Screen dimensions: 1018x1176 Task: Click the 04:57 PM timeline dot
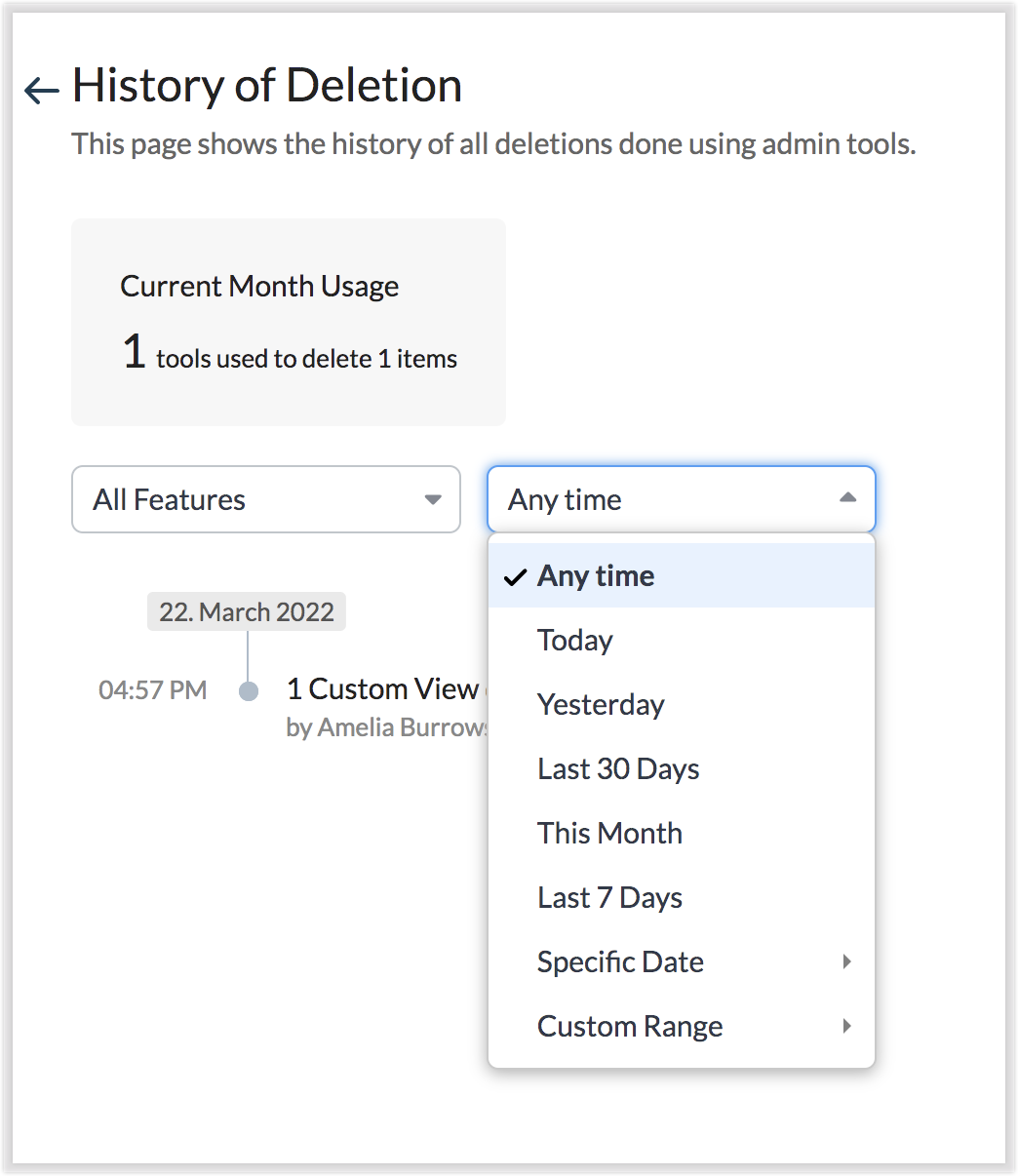[x=249, y=690]
